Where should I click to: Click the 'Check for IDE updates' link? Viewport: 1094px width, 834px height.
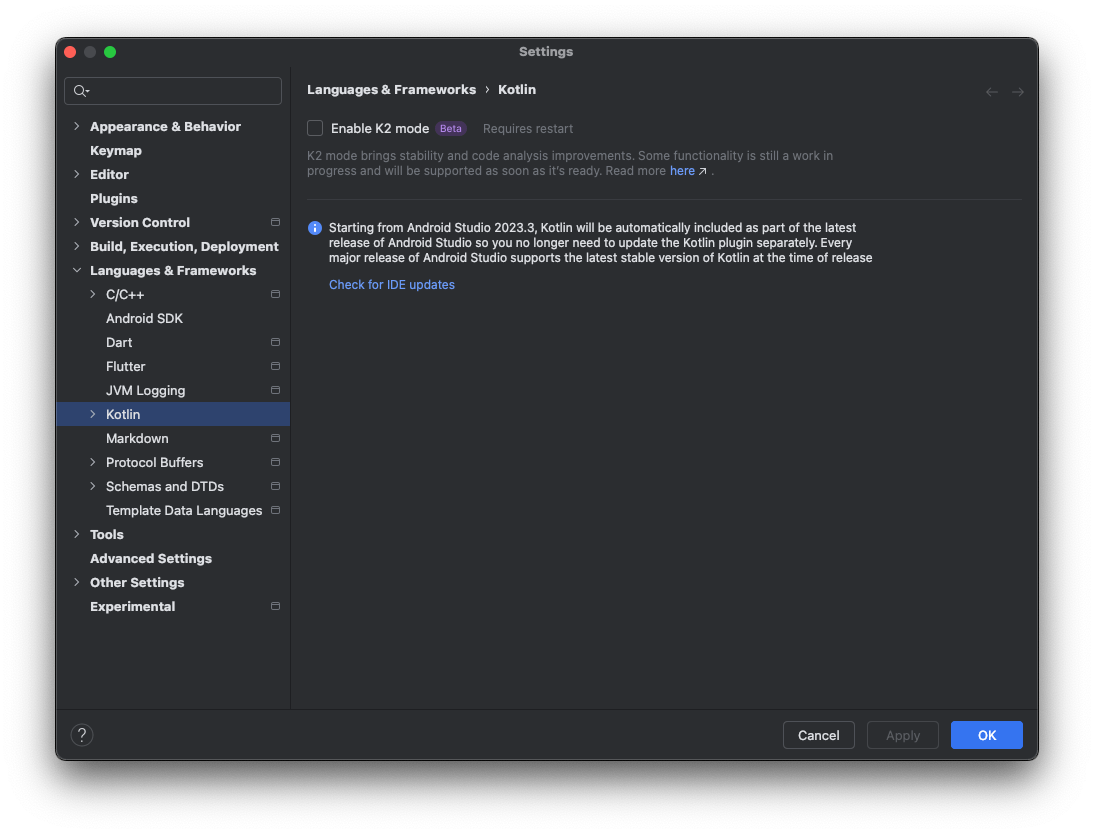pos(391,285)
